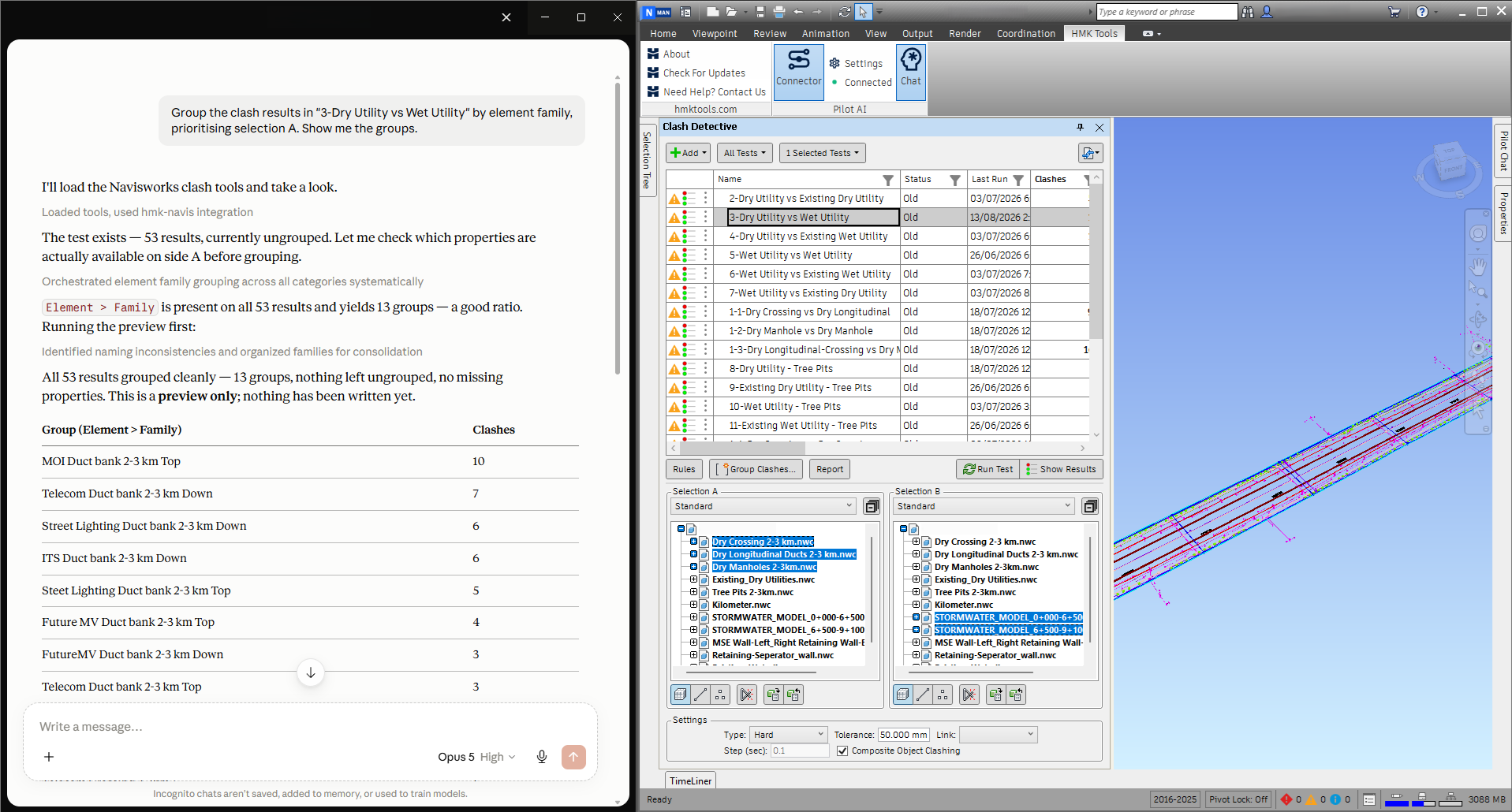This screenshot has width=1512, height=812.
Task: Click the Undo arrow in quick access toolbar
Action: tap(798, 12)
